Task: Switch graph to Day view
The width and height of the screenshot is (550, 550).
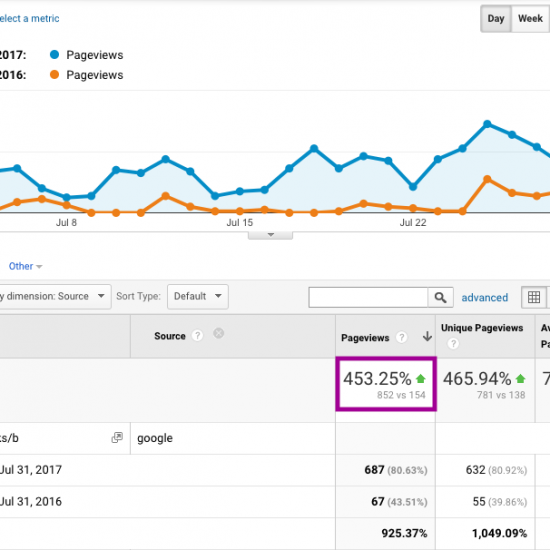Action: [496, 19]
